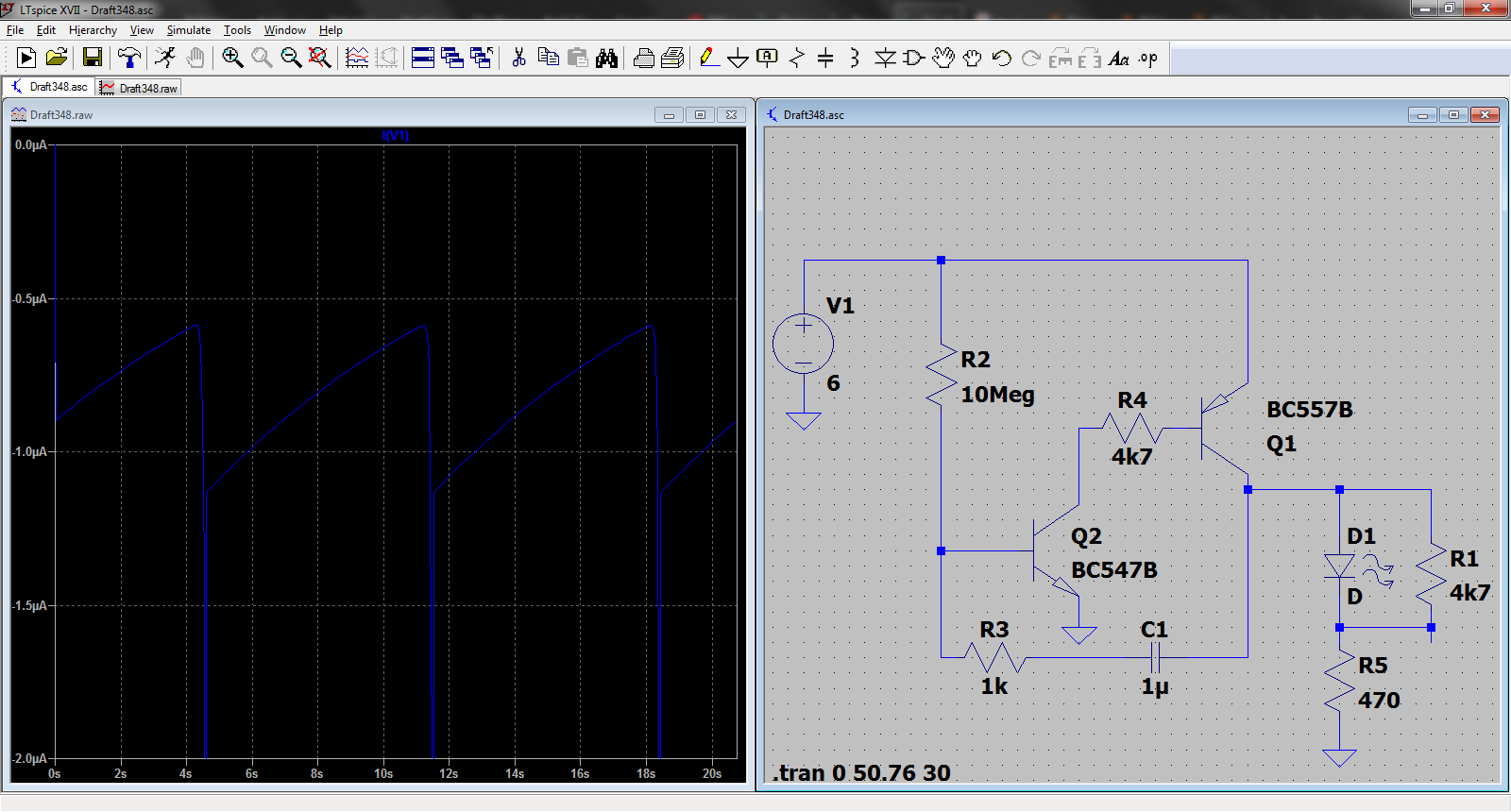Click the Label Net tool
This screenshot has height=812, width=1511.
pos(767,59)
